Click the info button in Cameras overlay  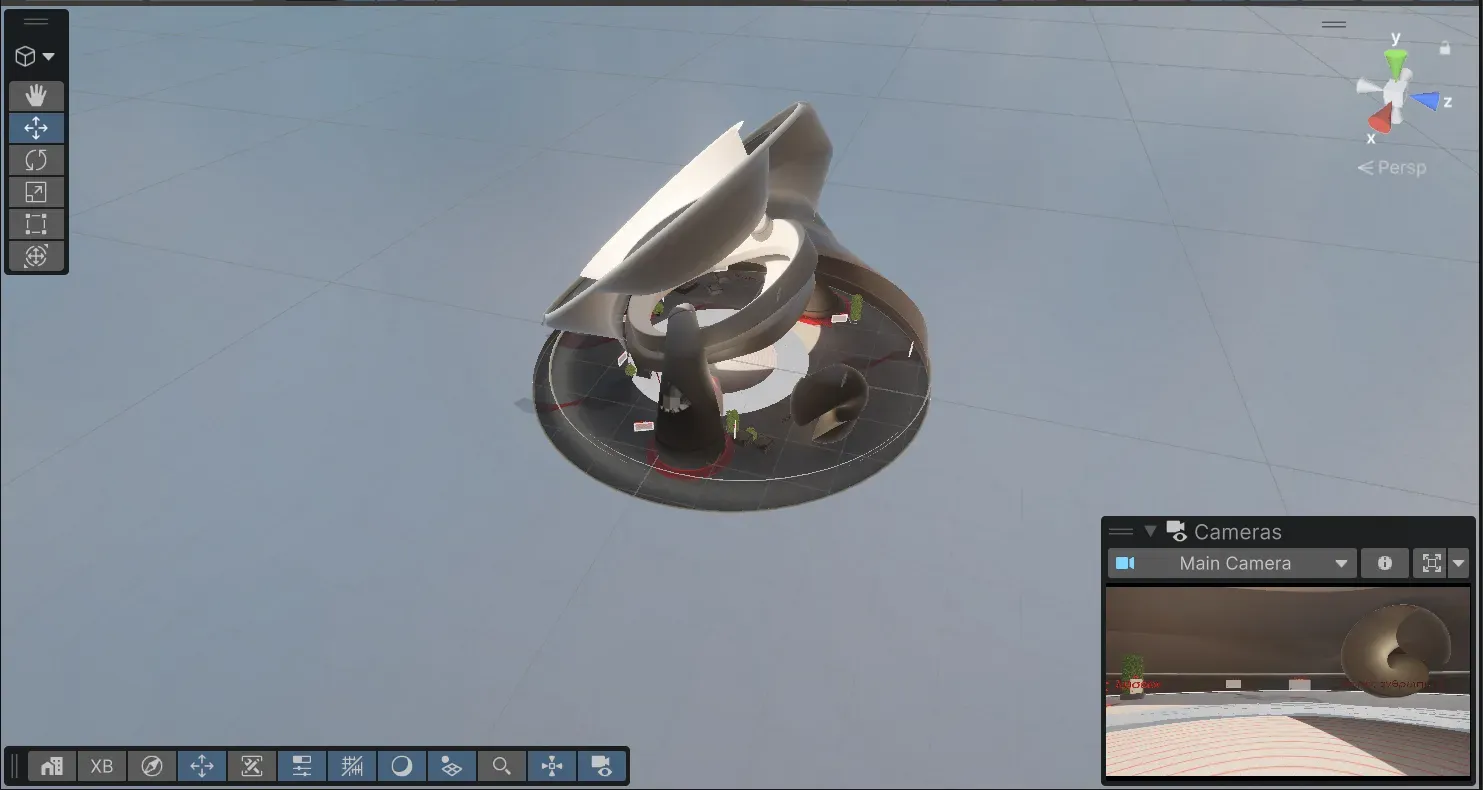pyautogui.click(x=1385, y=563)
